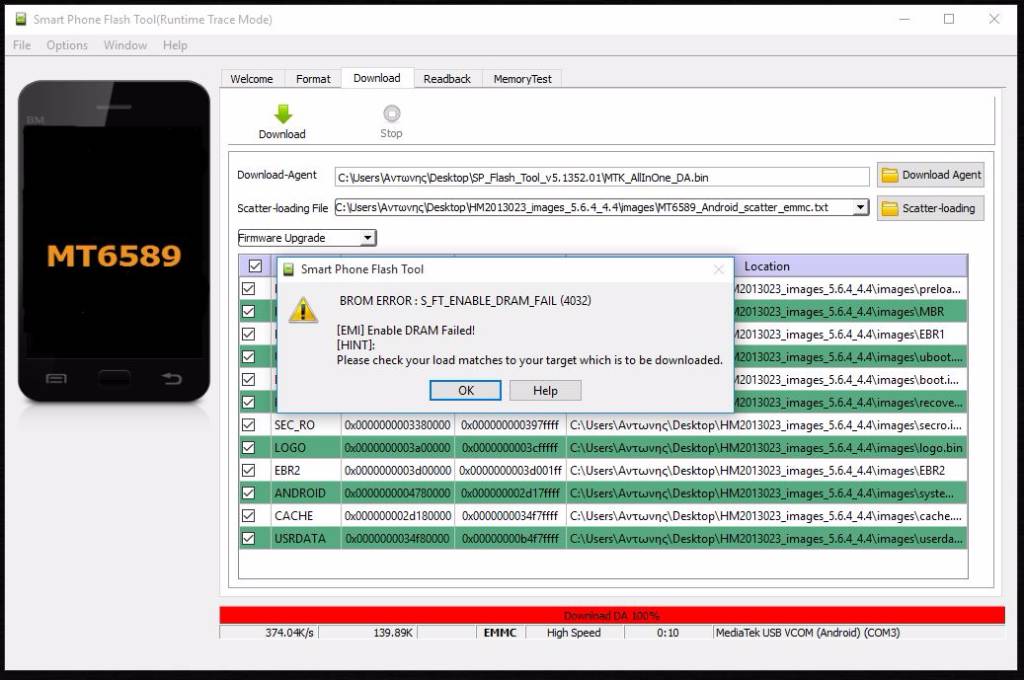Viewport: 1024px width, 680px height.
Task: Close the Smart Phone Flash Tool error dialog
Action: pos(718,269)
